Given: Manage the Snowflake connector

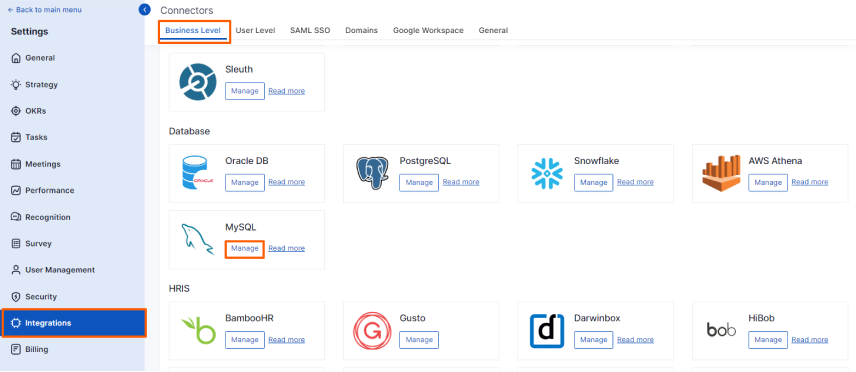Looking at the screenshot, I should click(594, 182).
